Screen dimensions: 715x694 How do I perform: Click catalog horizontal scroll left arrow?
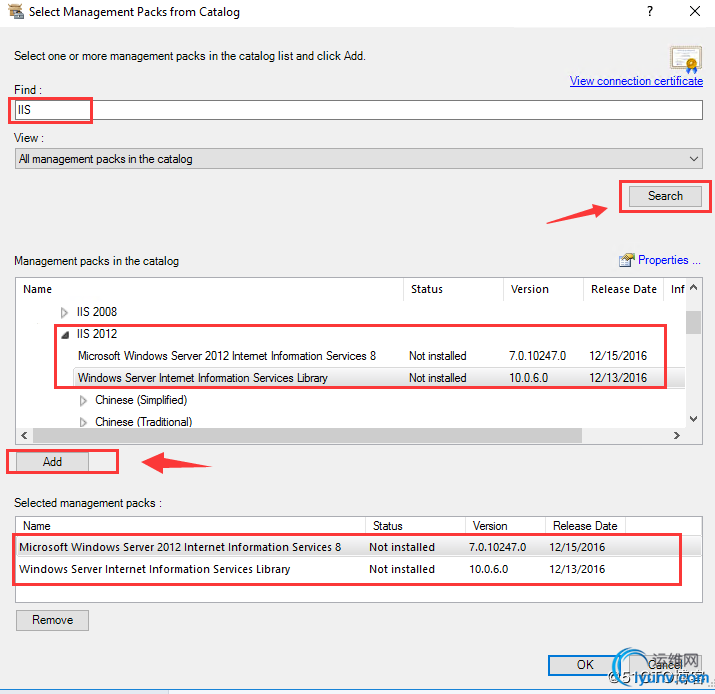(x=24, y=435)
